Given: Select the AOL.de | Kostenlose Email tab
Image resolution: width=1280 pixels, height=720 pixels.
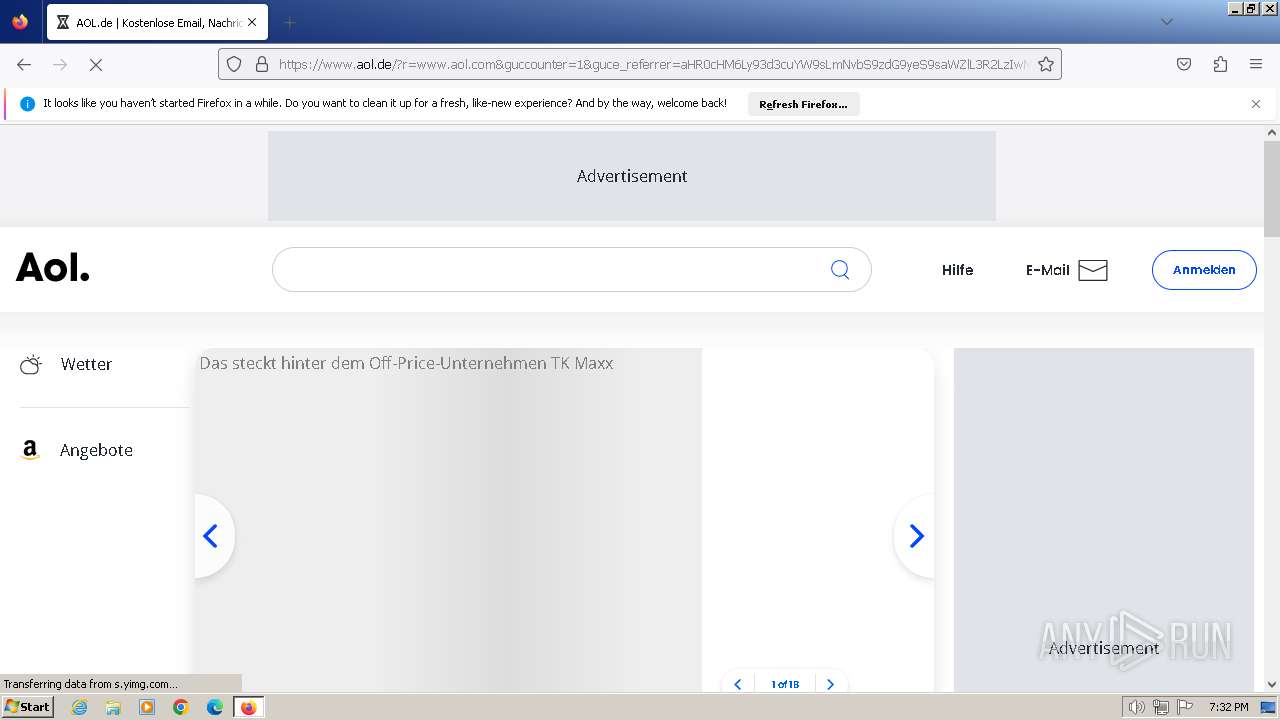Looking at the screenshot, I should [157, 22].
